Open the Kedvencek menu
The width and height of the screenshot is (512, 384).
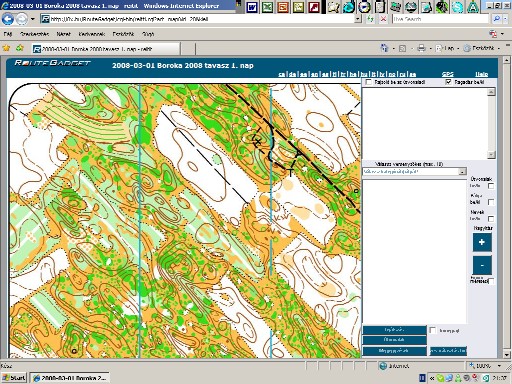pos(92,34)
